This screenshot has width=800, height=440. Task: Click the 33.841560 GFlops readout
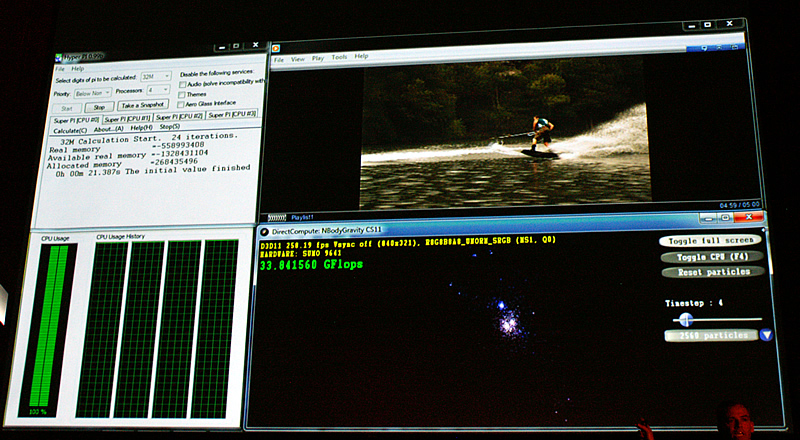tap(311, 265)
